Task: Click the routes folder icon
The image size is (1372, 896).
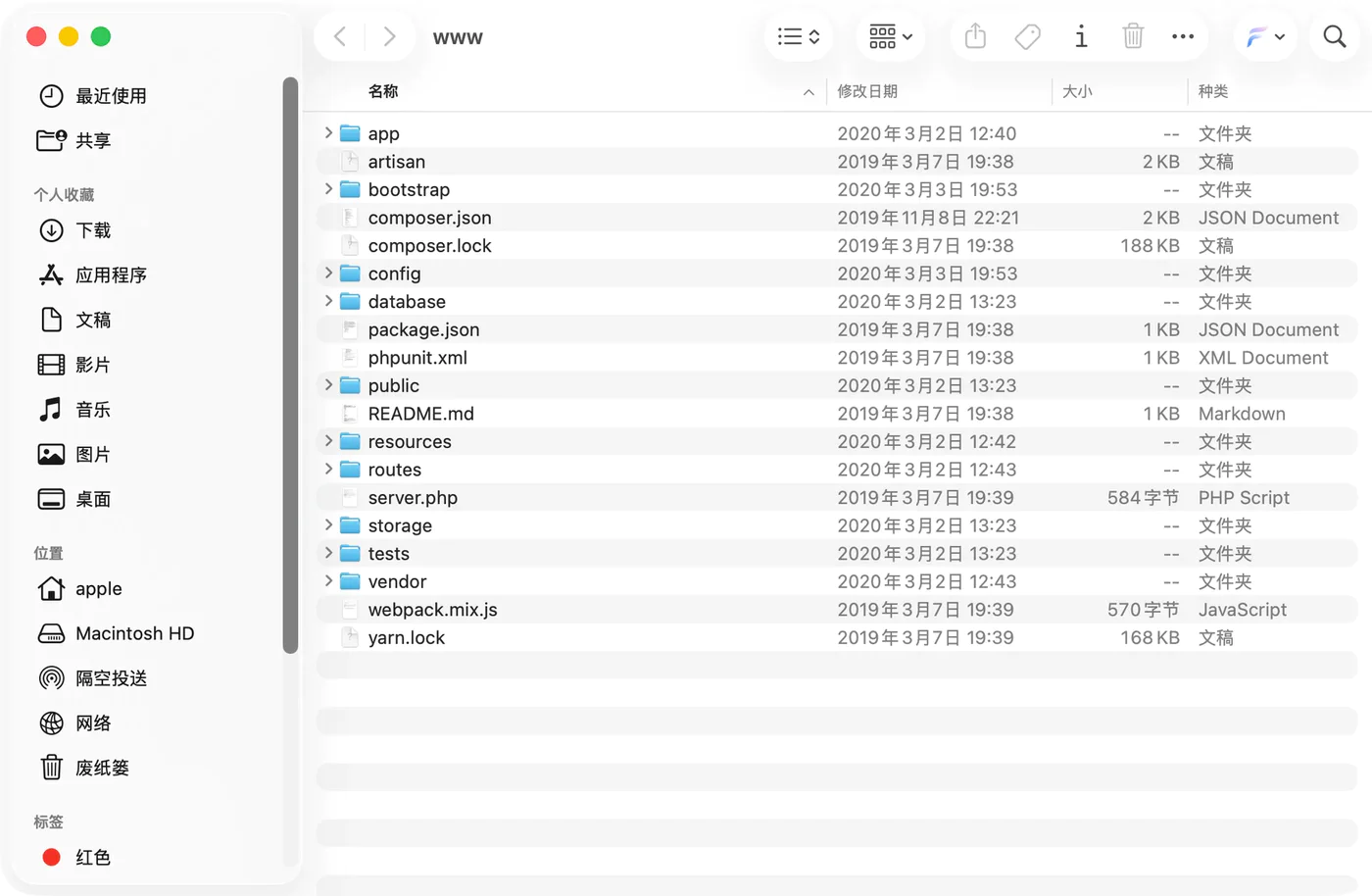Action: pos(350,470)
